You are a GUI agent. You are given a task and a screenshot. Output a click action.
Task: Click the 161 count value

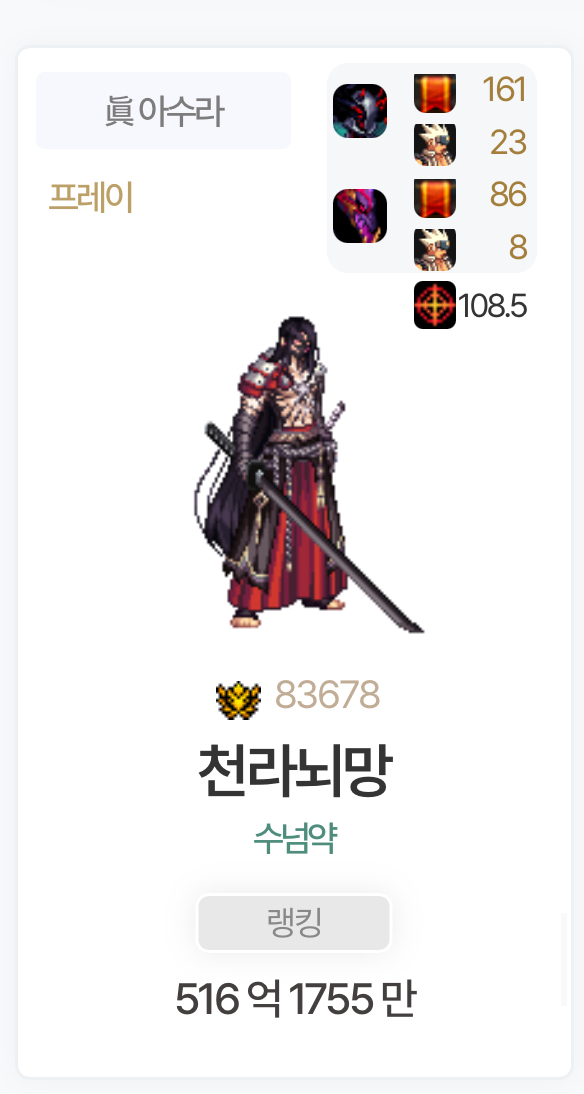504,91
